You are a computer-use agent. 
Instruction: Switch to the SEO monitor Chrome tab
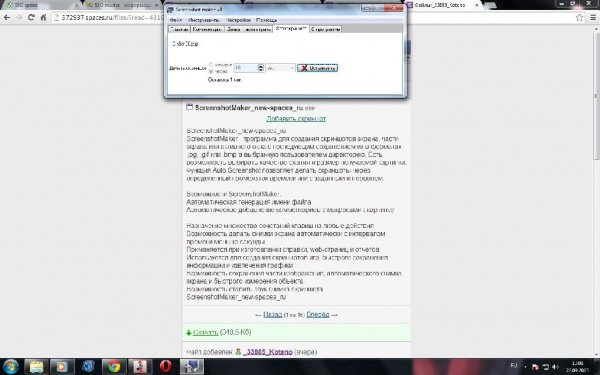pyautogui.click(x=122, y=5)
